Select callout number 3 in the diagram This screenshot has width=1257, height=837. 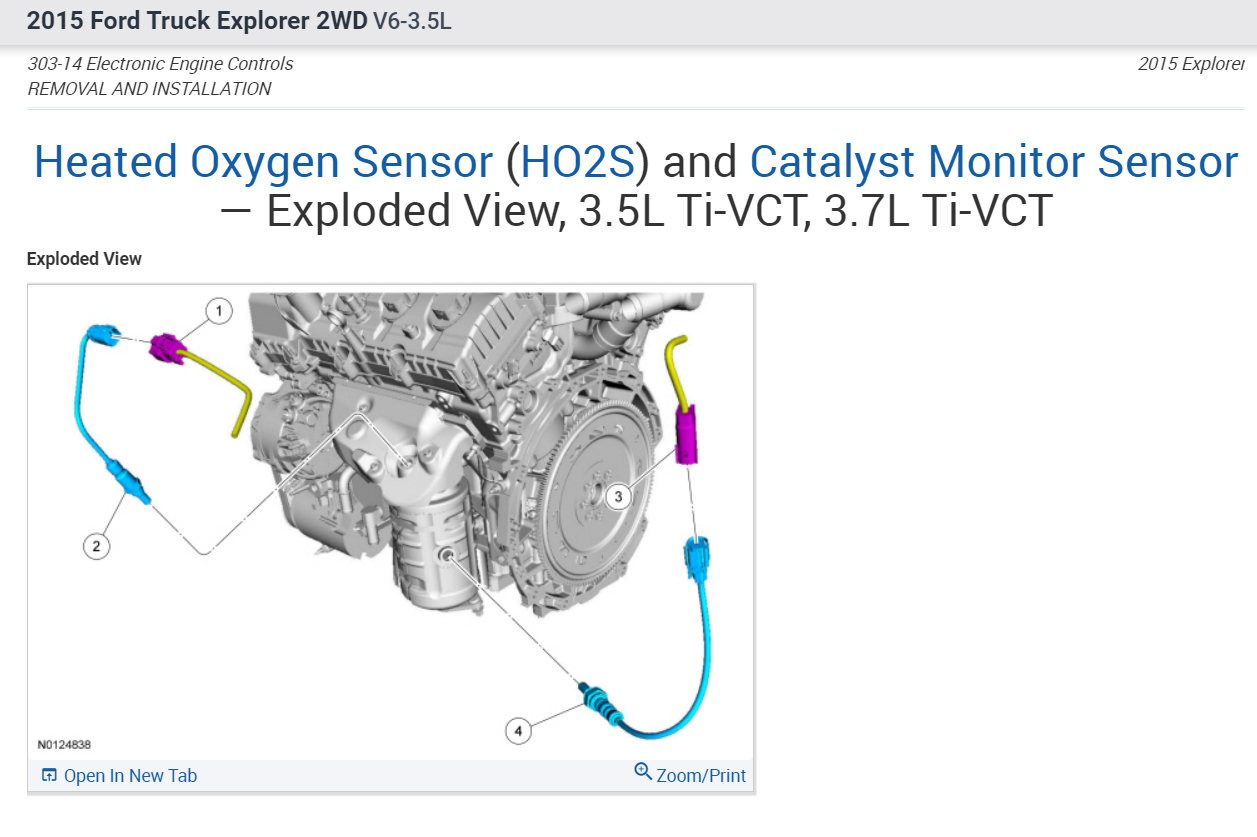point(619,495)
